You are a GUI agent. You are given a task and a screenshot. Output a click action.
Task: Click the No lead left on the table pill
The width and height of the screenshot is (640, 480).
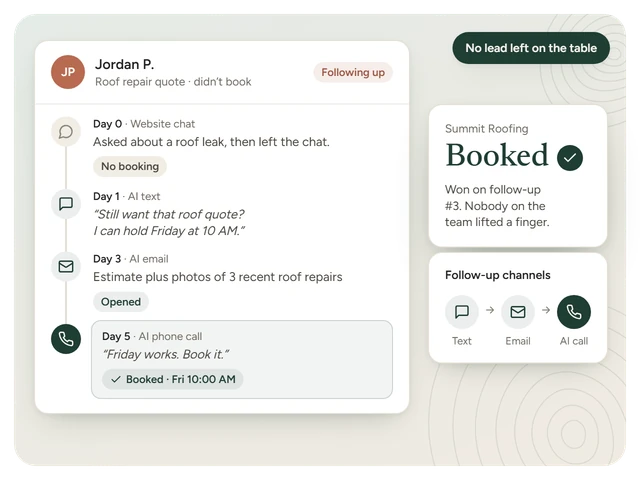tap(531, 48)
